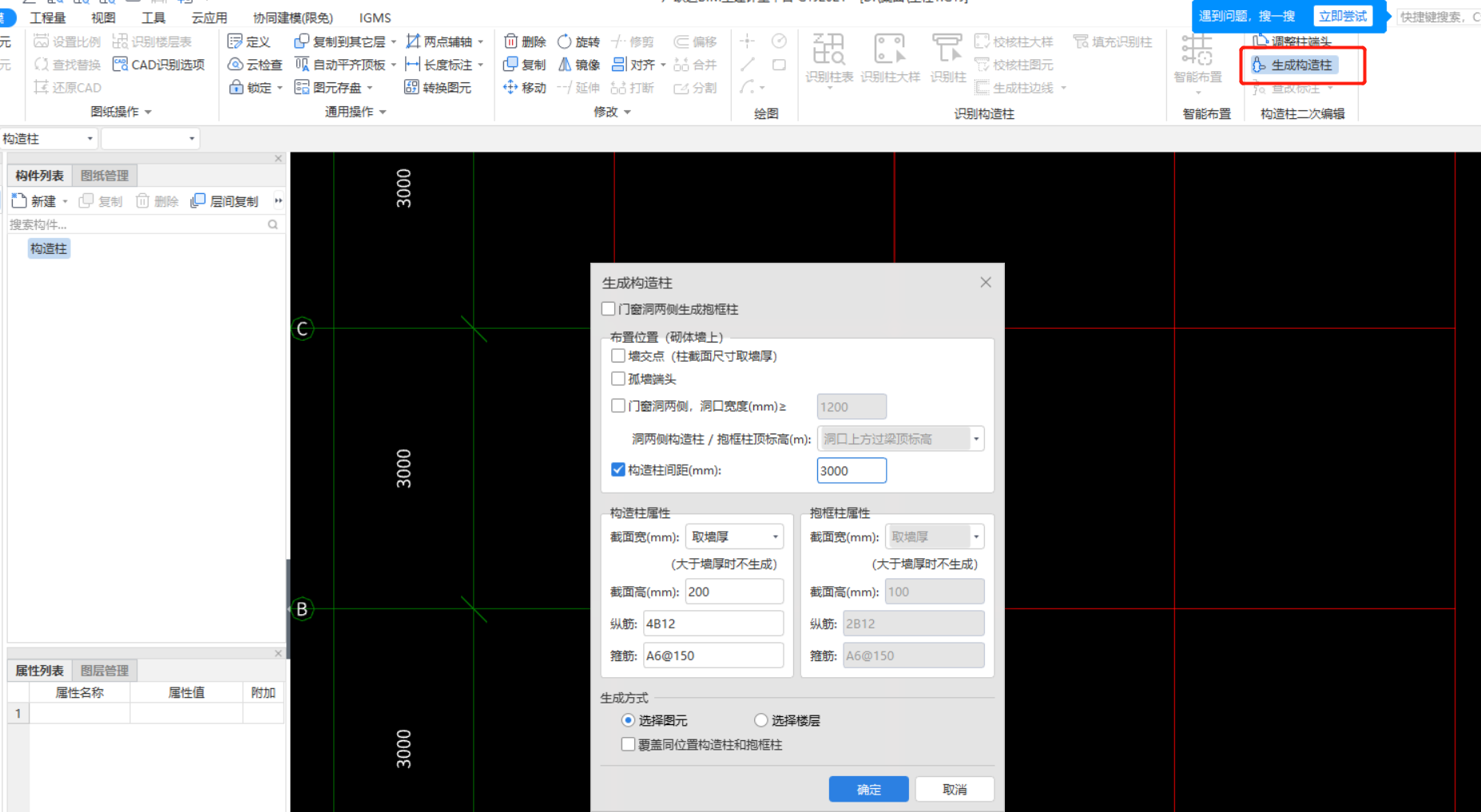Open CAD识别选项 options
Viewport: 1481px width, 812px height.
[x=159, y=65]
